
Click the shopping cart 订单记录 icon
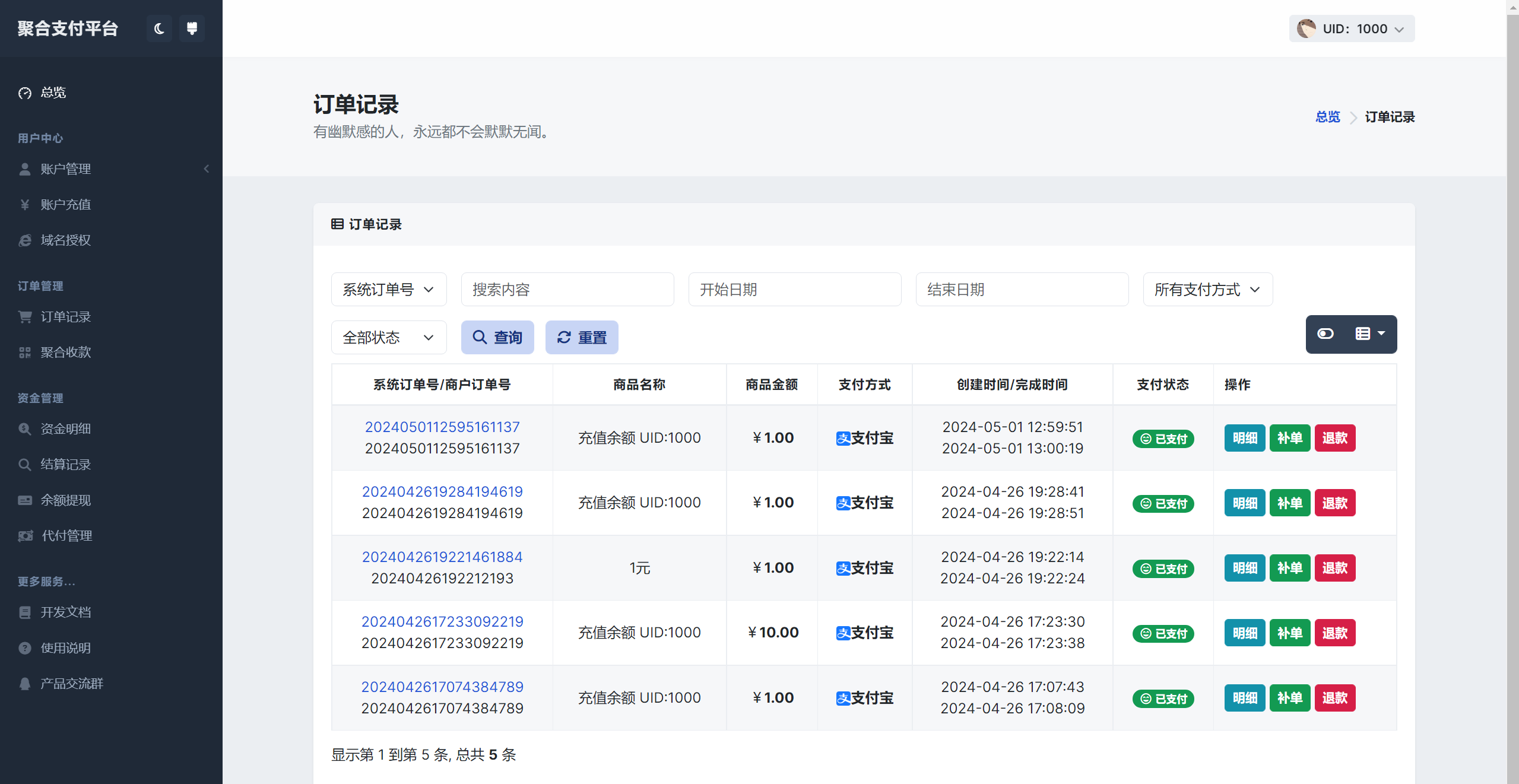tap(25, 317)
